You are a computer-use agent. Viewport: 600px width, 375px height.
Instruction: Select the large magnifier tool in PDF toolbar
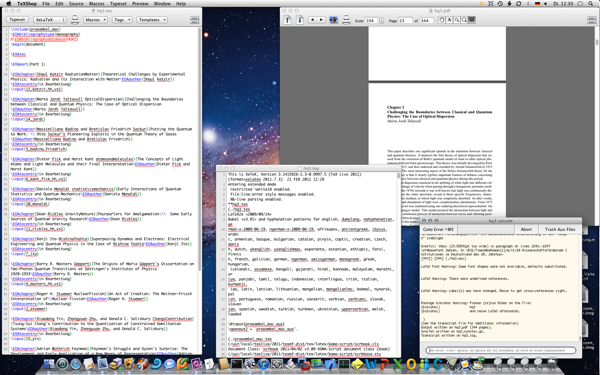[464, 20]
